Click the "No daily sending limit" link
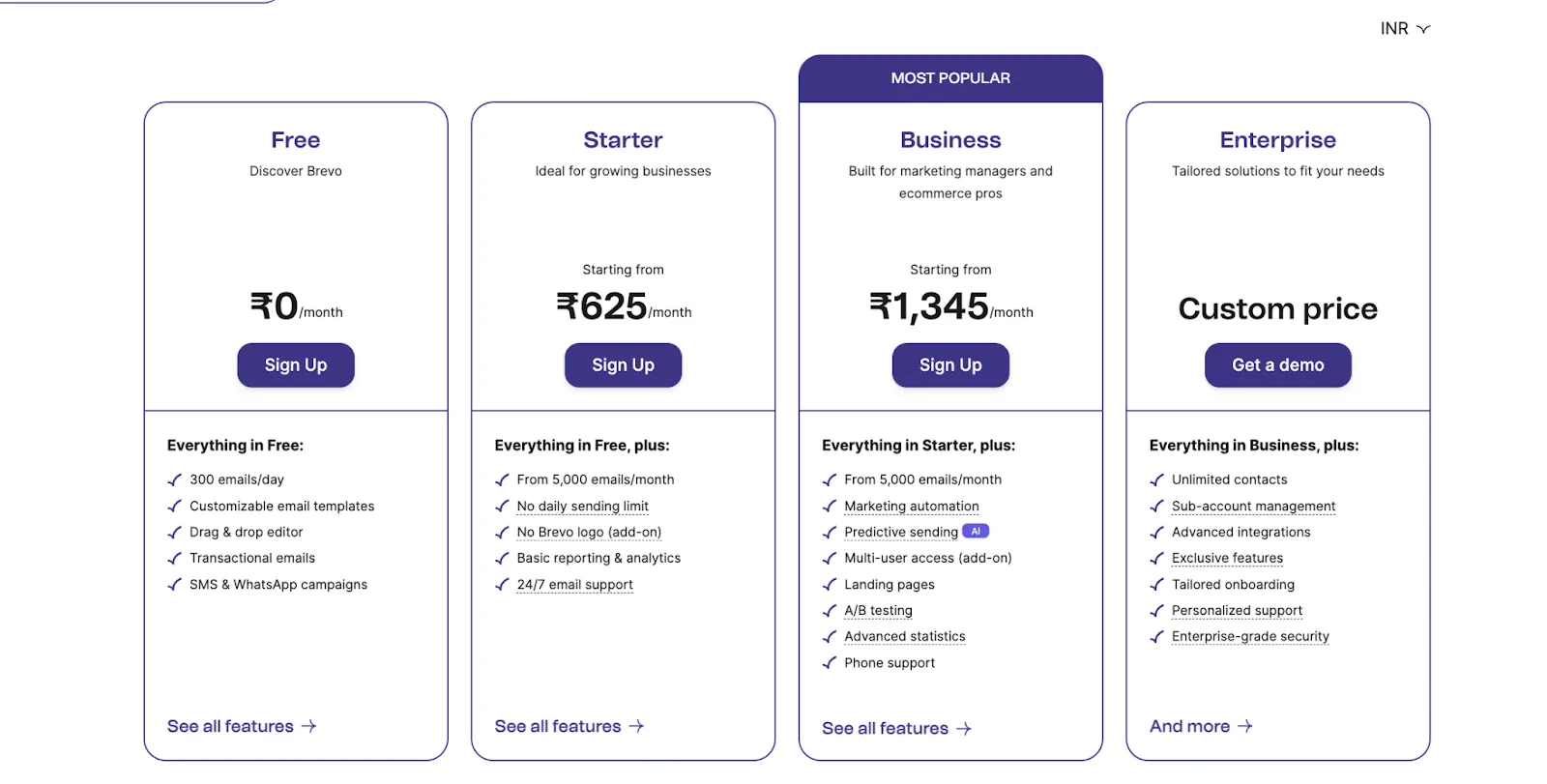Image resolution: width=1547 pixels, height=784 pixels. (582, 506)
